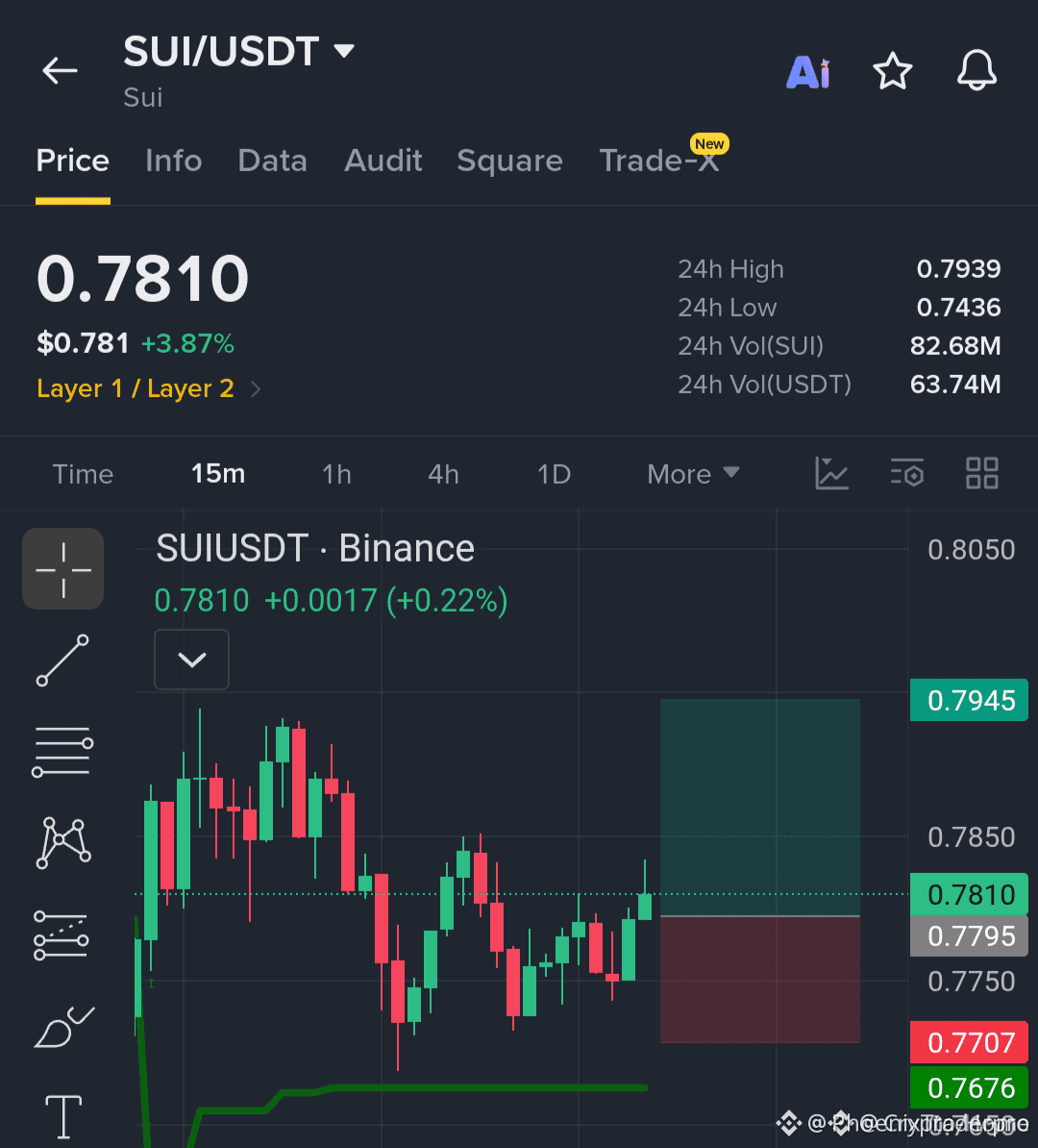Image resolution: width=1038 pixels, height=1148 pixels.
Task: Select the 15m chart interval
Action: 218,474
